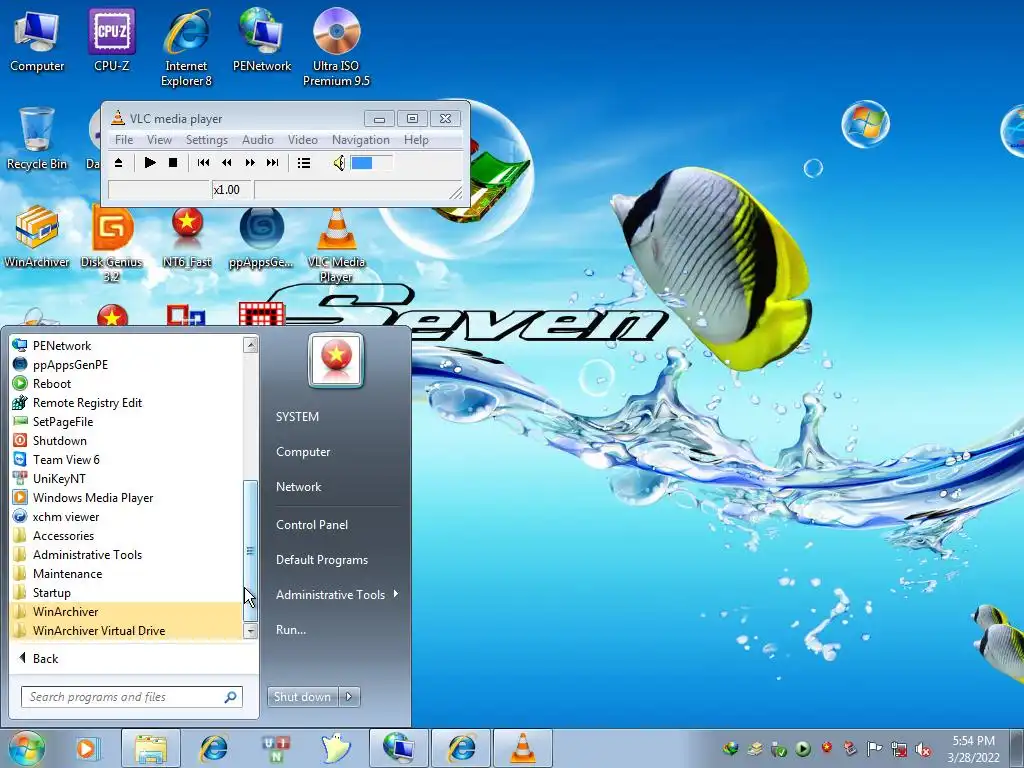Open the Disk Genius 3.2 desktop icon
Image resolution: width=1024 pixels, height=768 pixels.
point(112,244)
